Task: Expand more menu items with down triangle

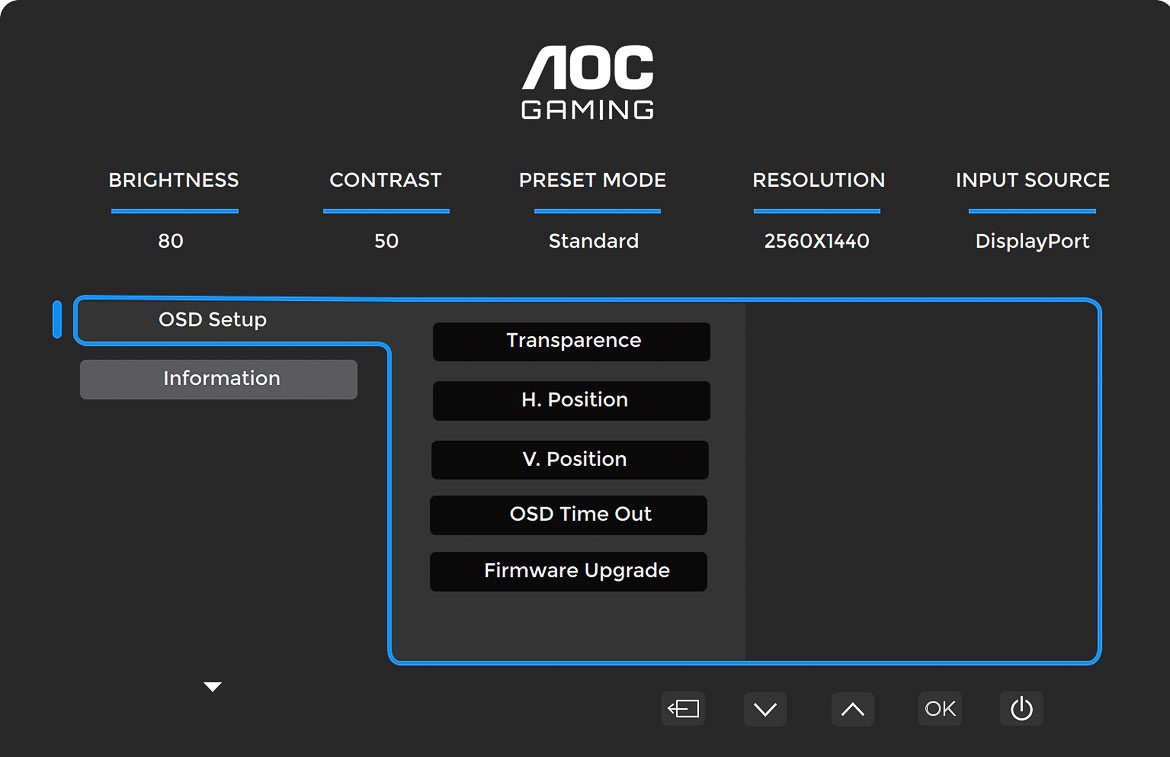Action: 212,687
